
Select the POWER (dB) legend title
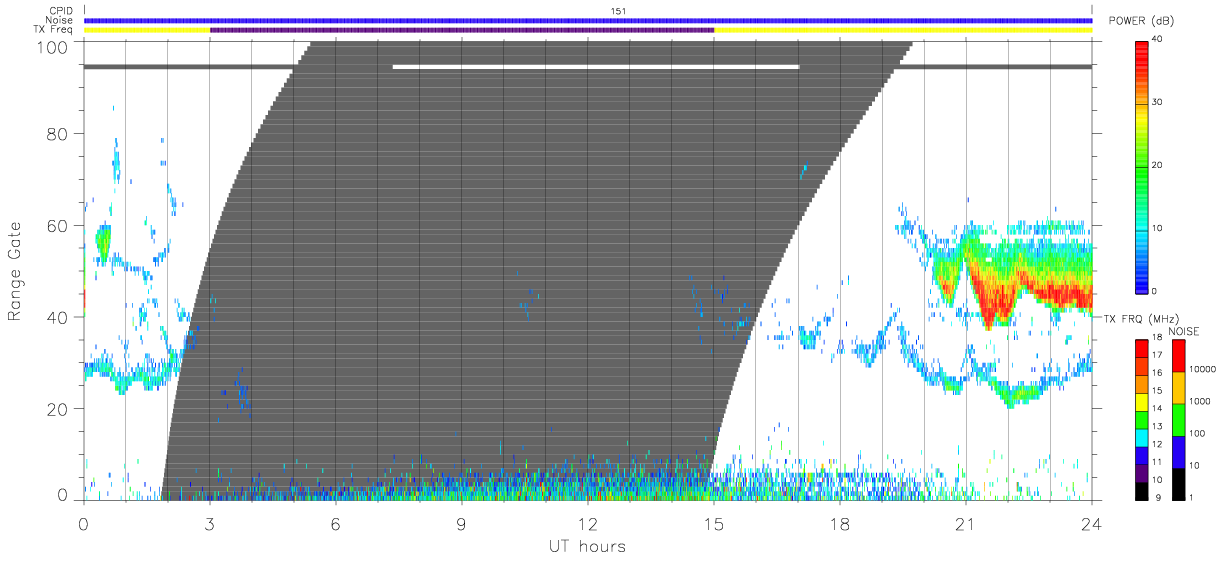point(1140,21)
